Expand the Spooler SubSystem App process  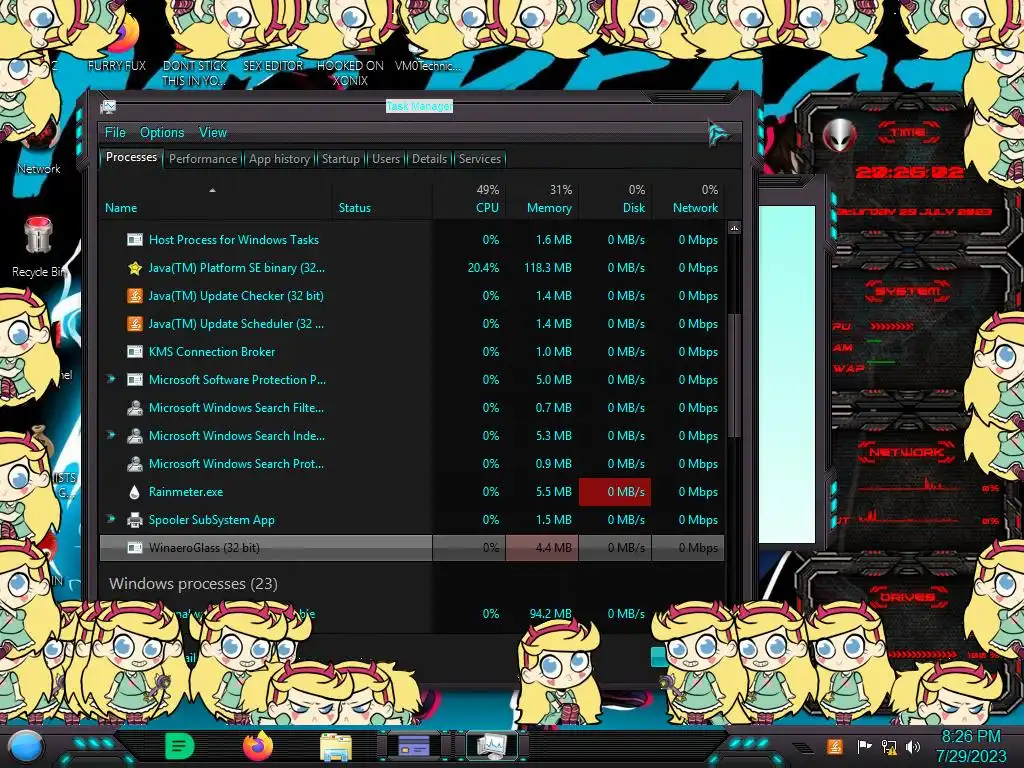tap(111, 519)
